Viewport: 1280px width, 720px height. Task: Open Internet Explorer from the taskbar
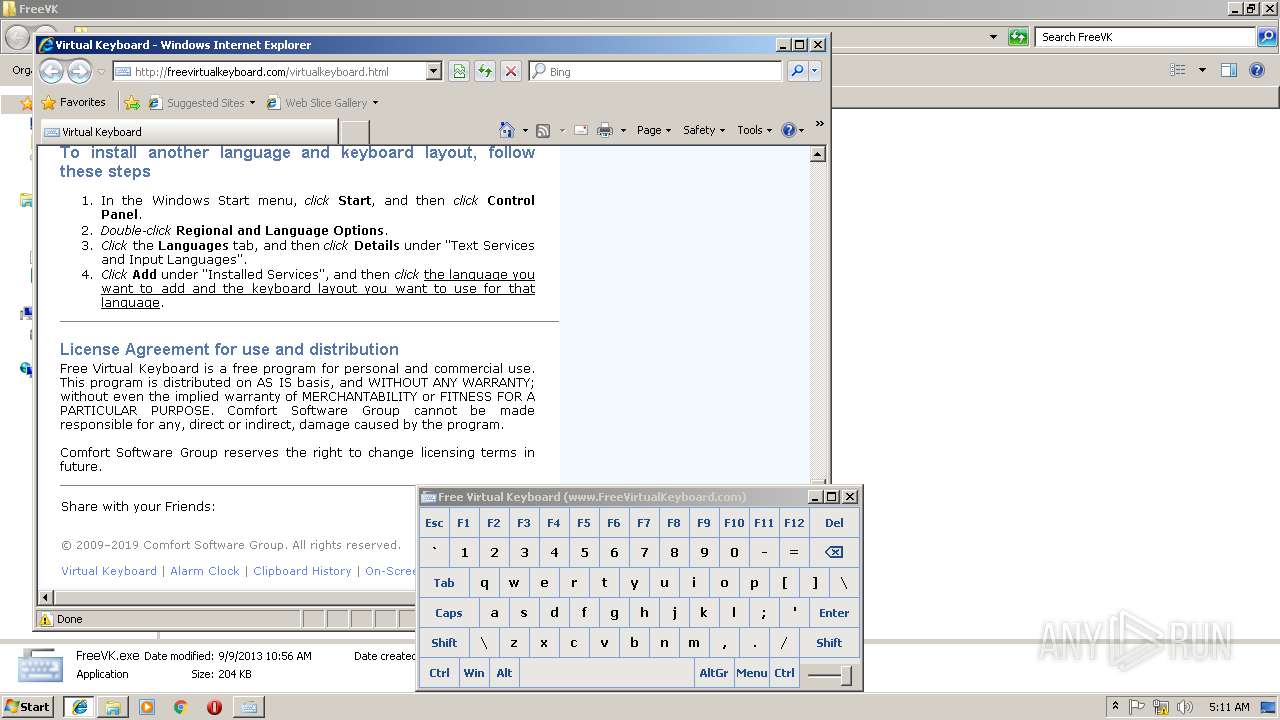click(x=79, y=707)
